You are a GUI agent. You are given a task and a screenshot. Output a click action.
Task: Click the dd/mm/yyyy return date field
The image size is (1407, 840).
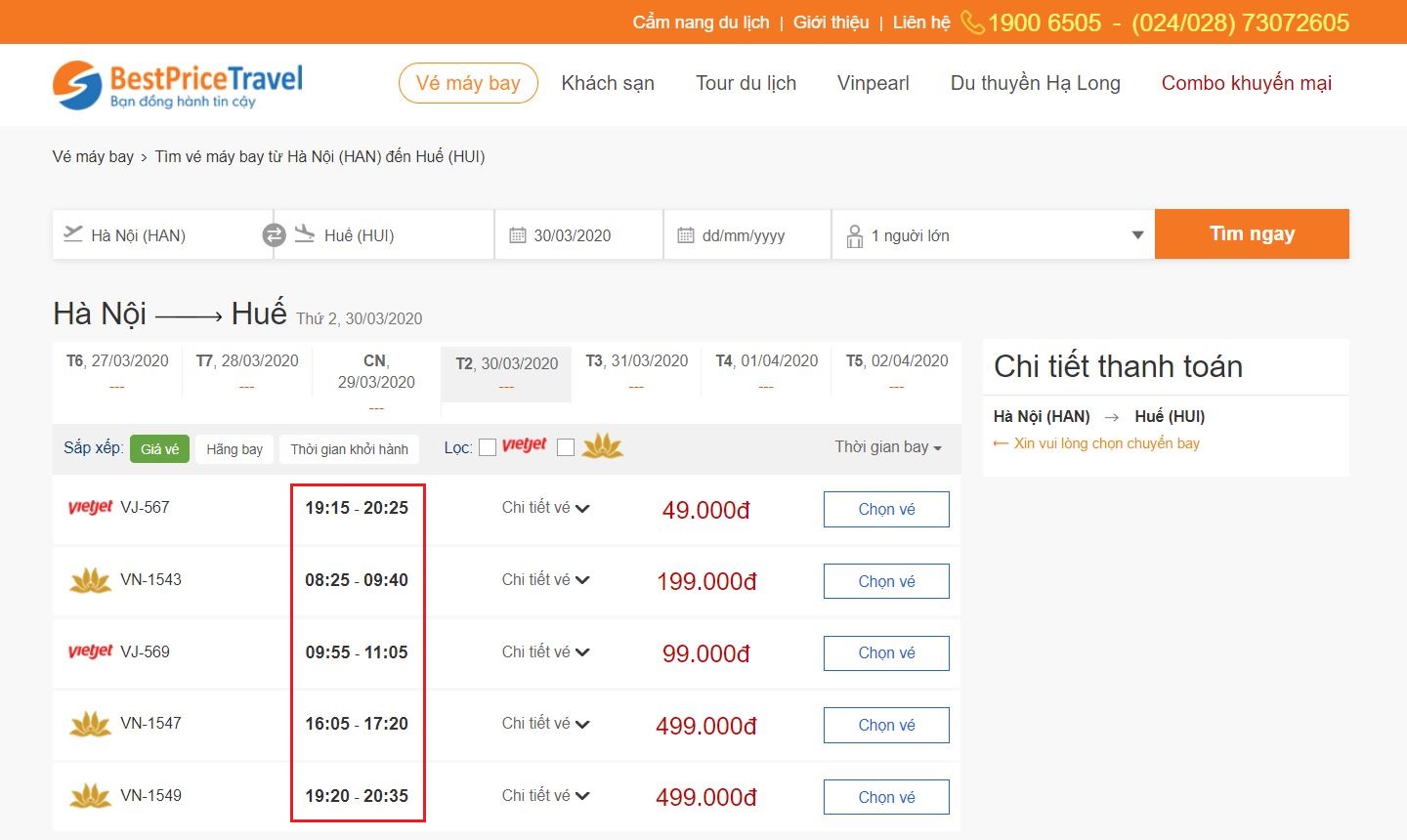(x=747, y=234)
